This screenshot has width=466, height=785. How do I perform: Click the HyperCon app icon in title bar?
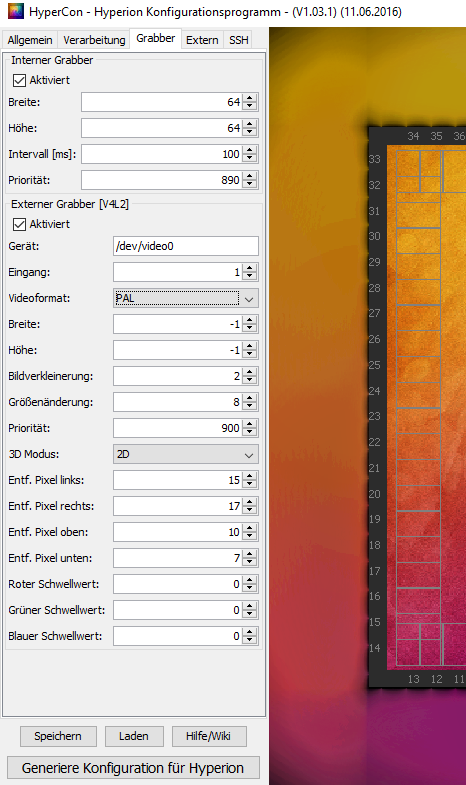coord(16,11)
